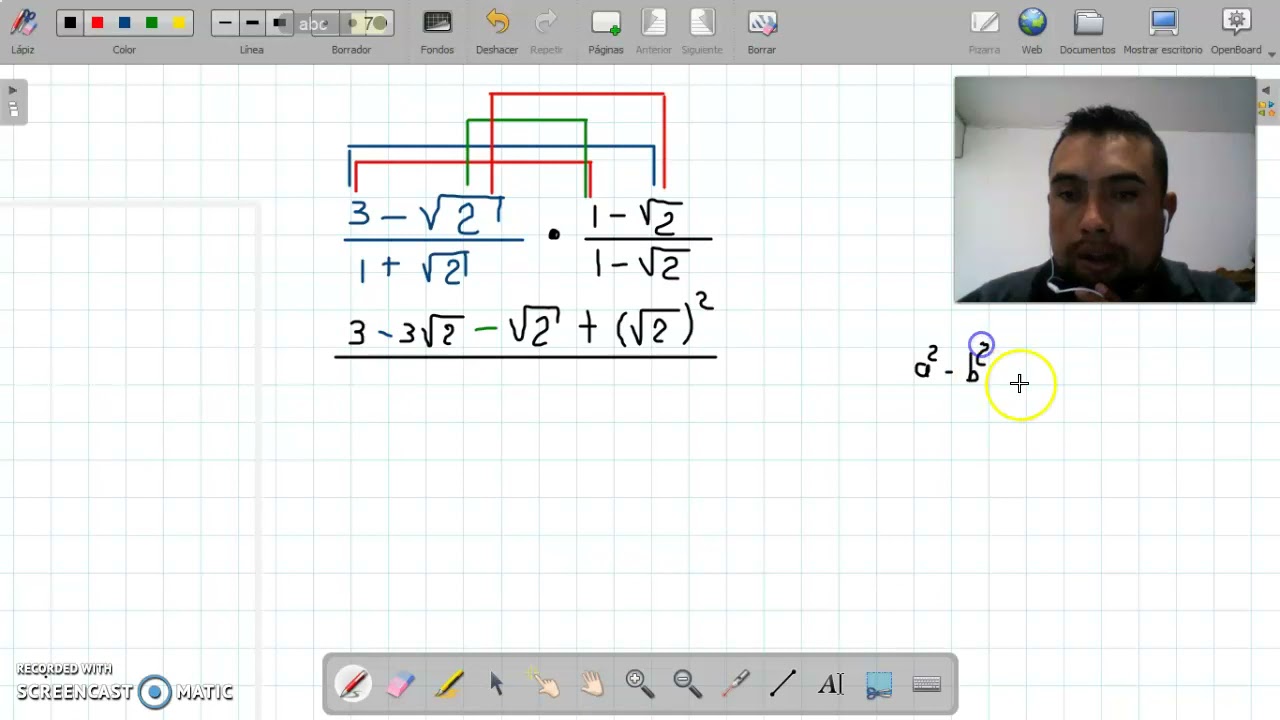Select the text writing tool
Image resolution: width=1280 pixels, height=720 pixels.
point(831,684)
